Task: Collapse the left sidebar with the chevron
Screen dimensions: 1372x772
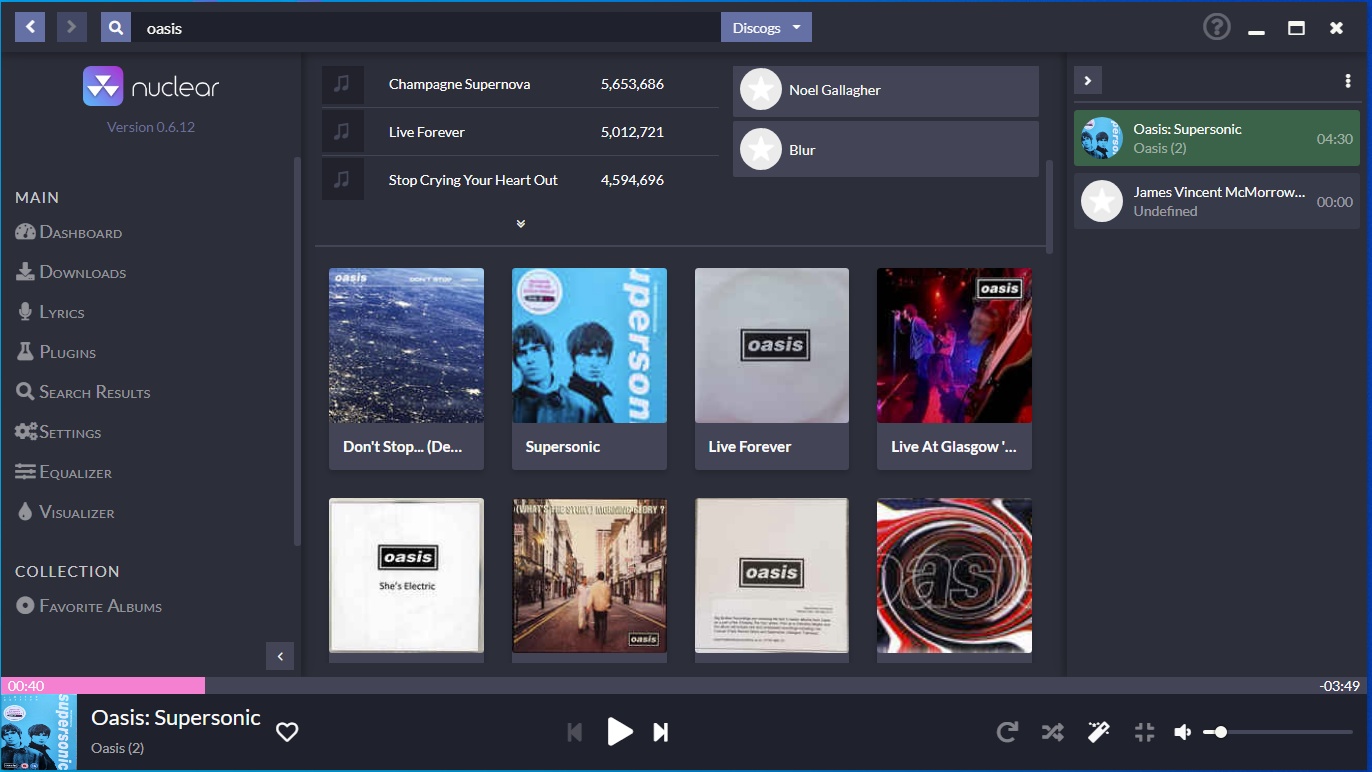Action: [x=280, y=656]
